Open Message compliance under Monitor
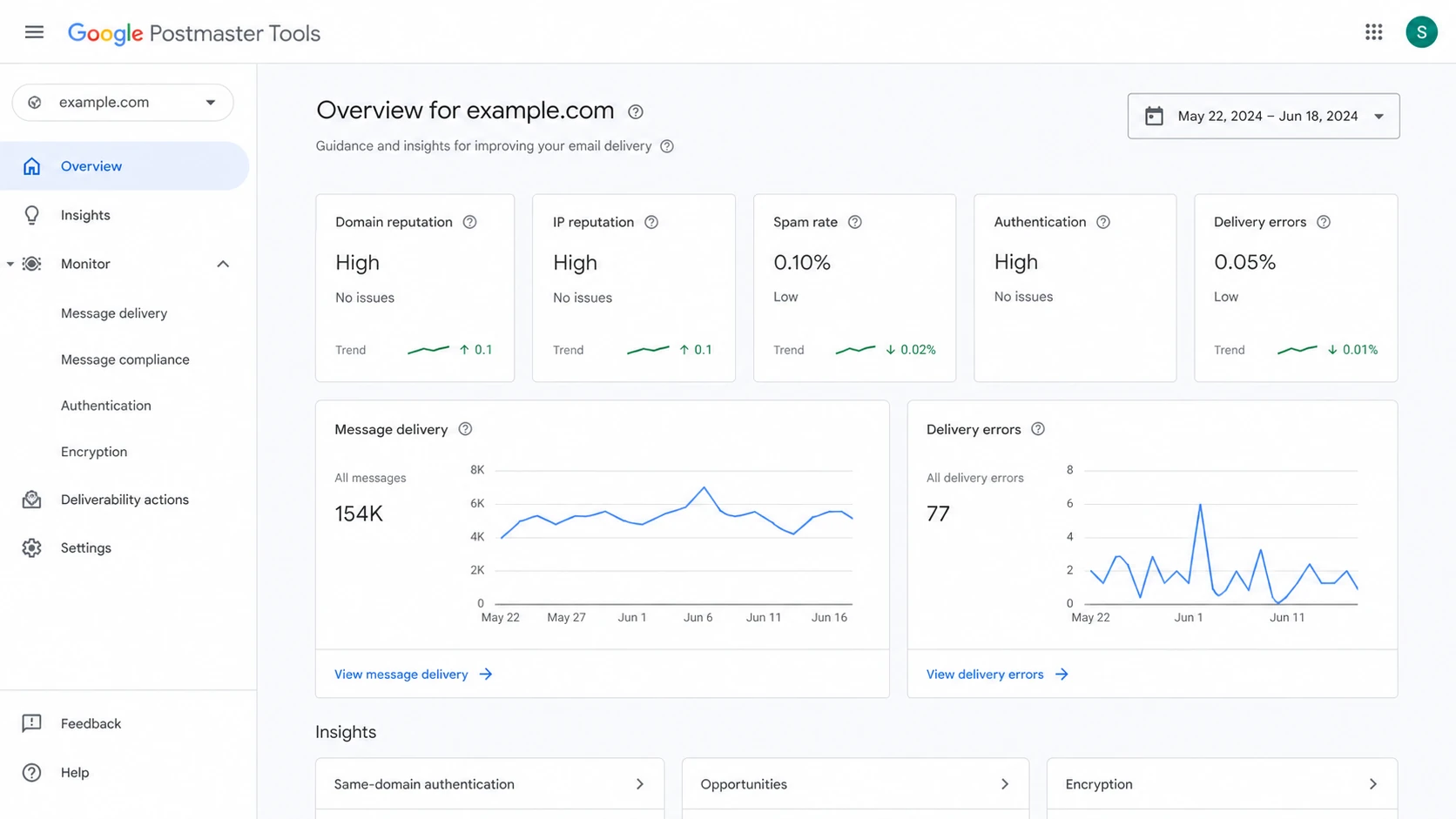Screen dimensions: 1456x819 (125, 359)
